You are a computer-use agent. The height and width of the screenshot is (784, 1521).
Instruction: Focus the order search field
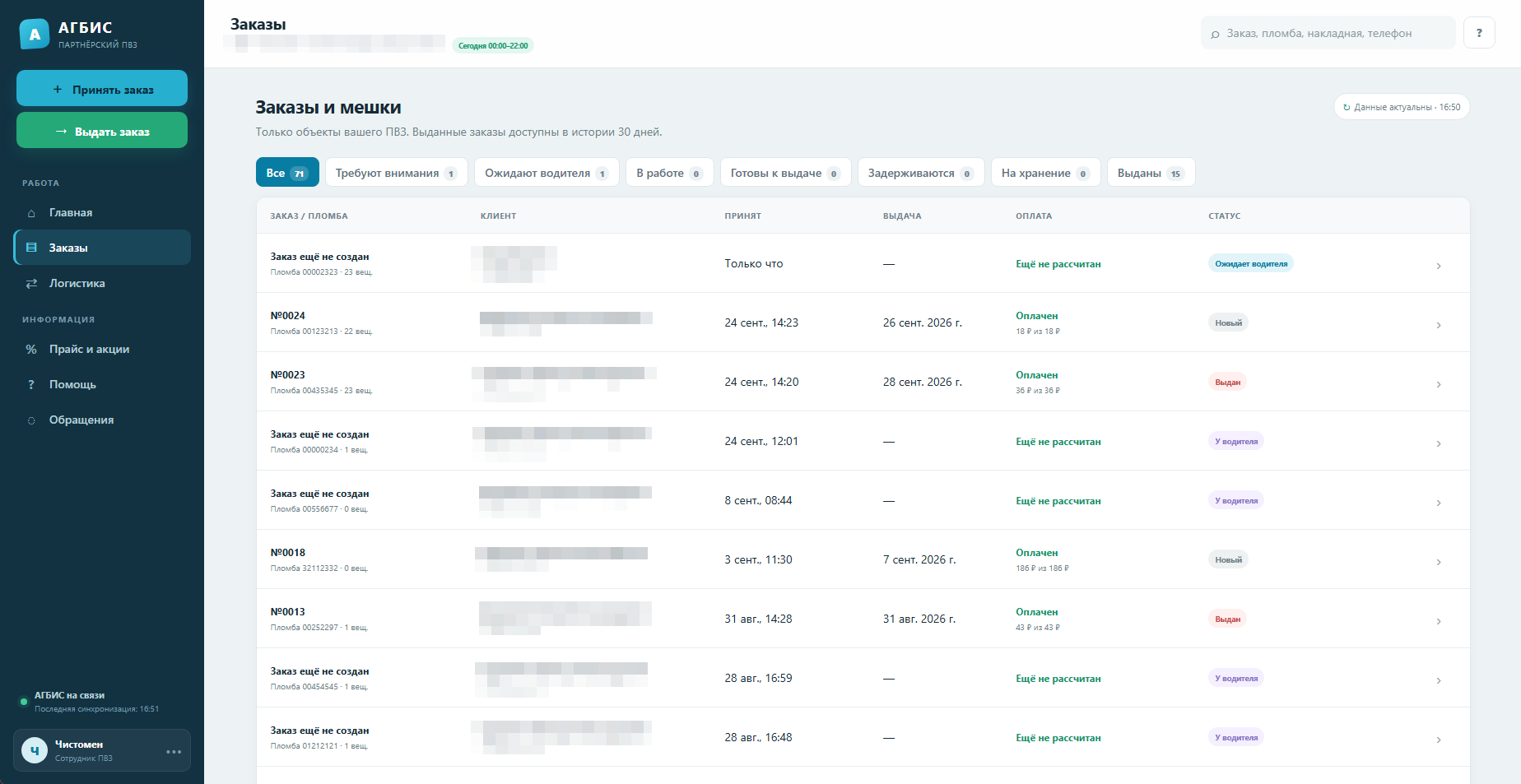(1328, 33)
